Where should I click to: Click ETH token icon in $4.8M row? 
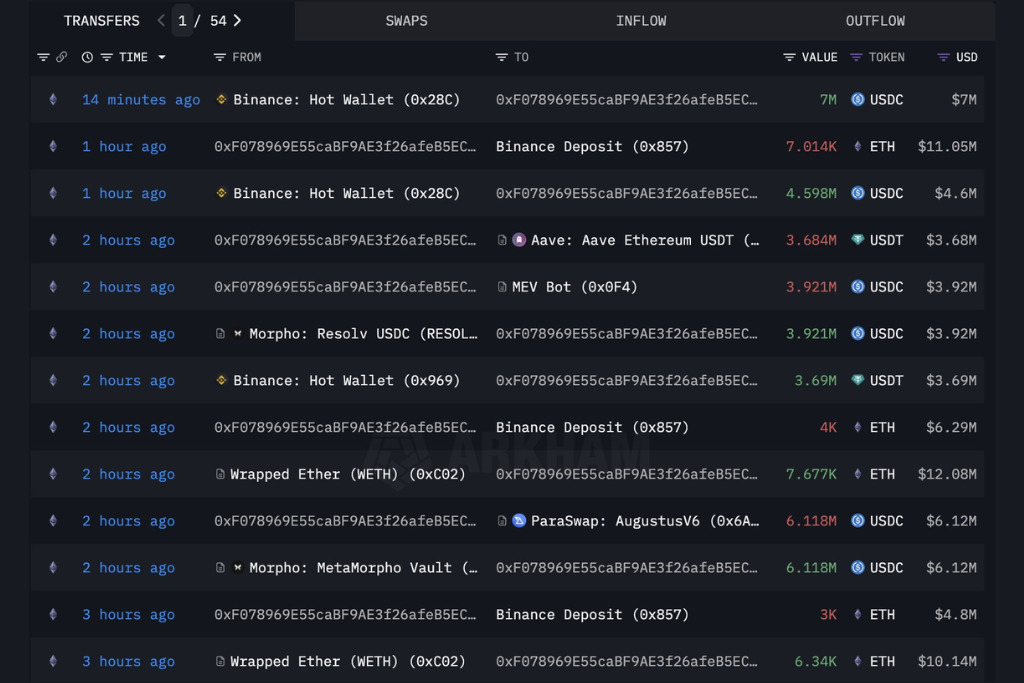click(x=857, y=615)
